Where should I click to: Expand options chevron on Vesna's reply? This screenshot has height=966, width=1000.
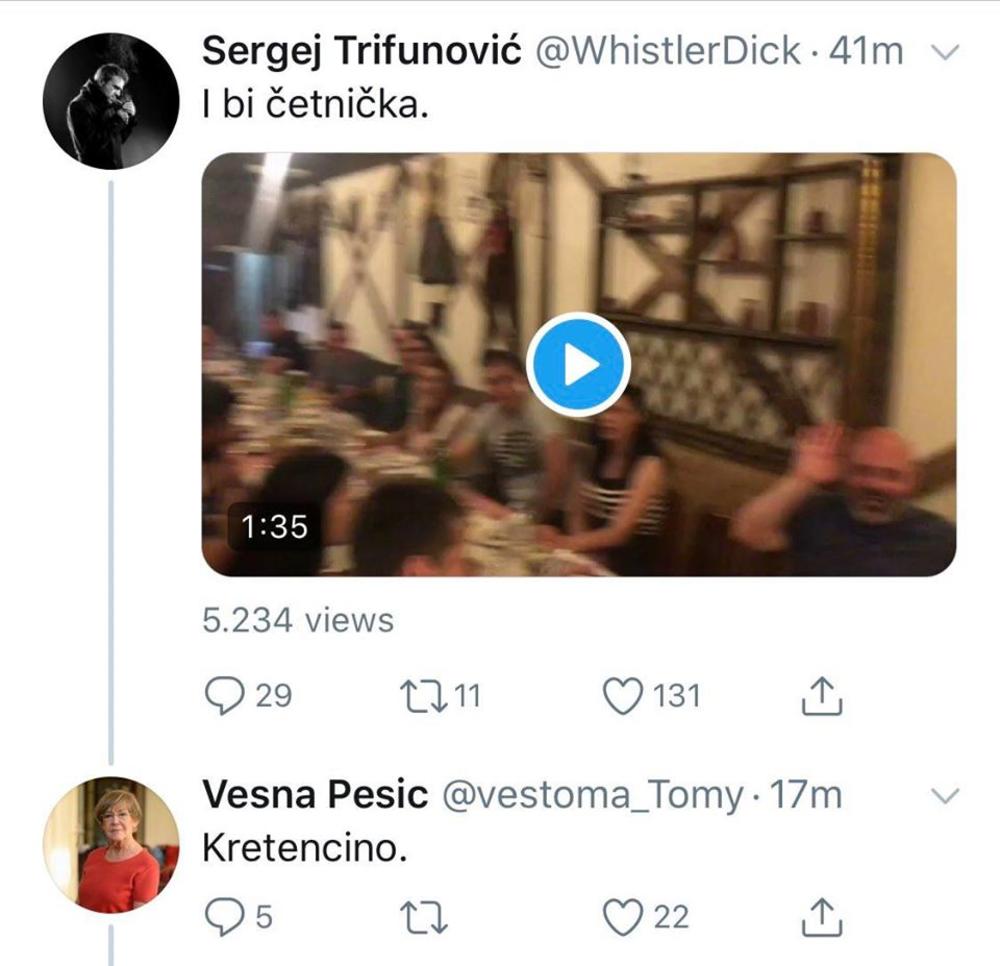(x=943, y=796)
